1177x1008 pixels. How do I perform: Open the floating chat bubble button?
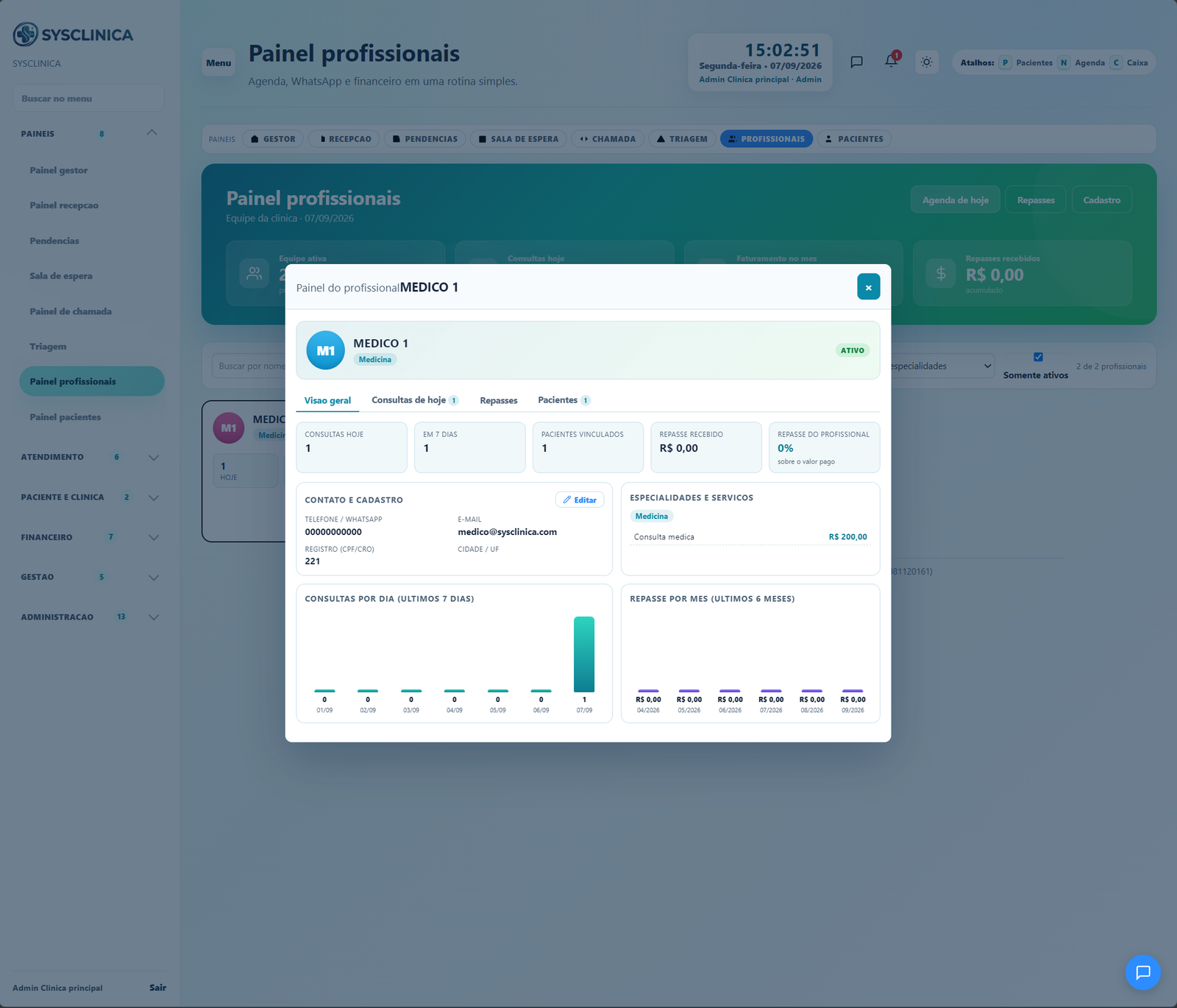tap(1142, 973)
